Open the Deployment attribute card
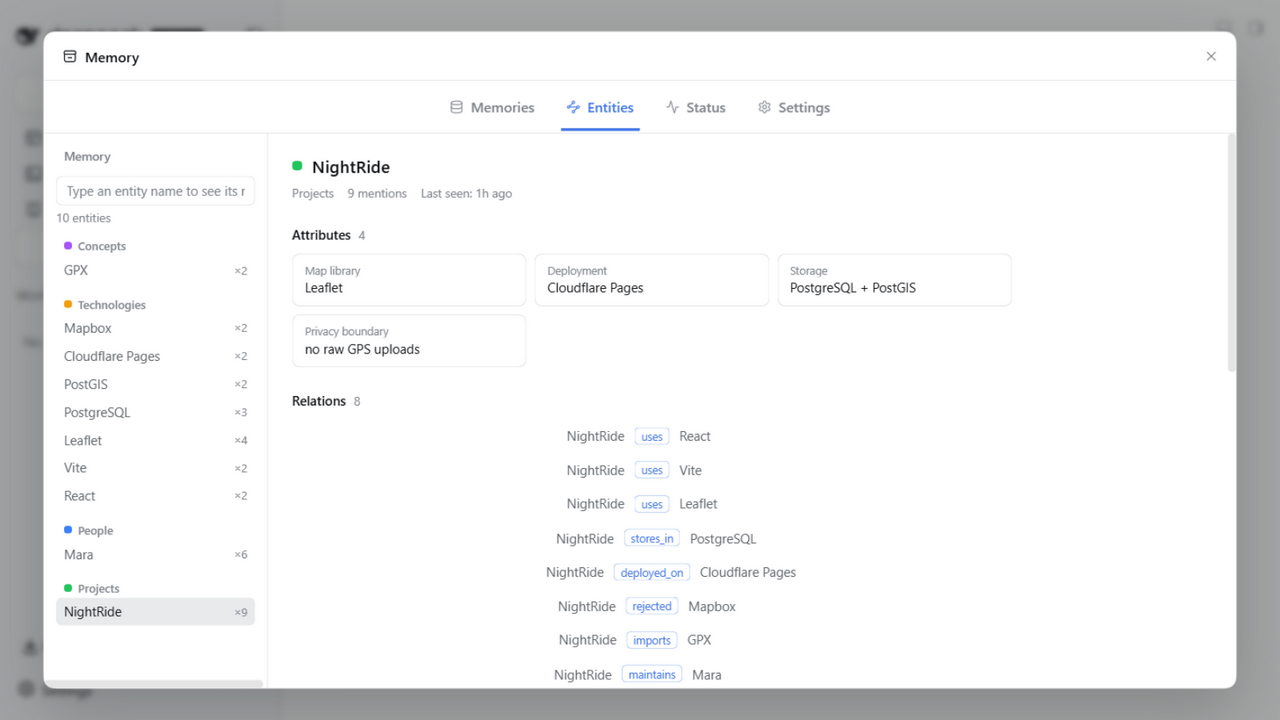Image resolution: width=1280 pixels, height=720 pixels. (x=651, y=279)
